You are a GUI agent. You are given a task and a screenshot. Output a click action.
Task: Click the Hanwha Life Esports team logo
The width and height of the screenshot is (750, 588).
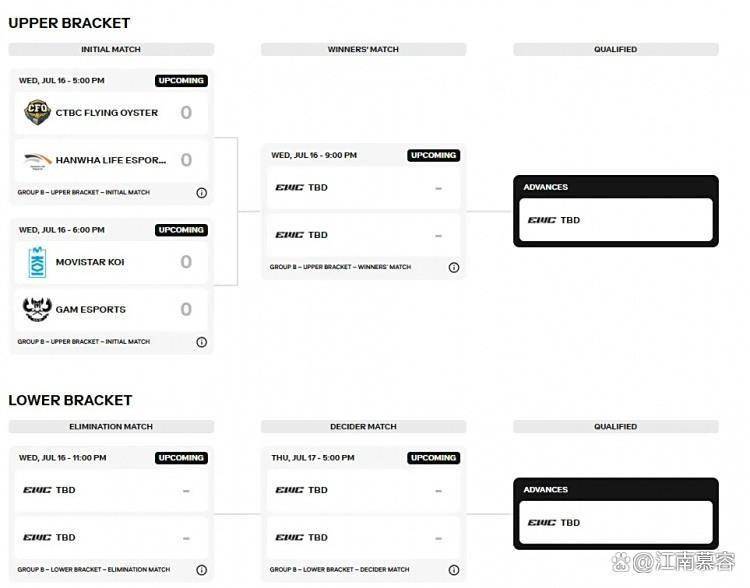pos(37,160)
